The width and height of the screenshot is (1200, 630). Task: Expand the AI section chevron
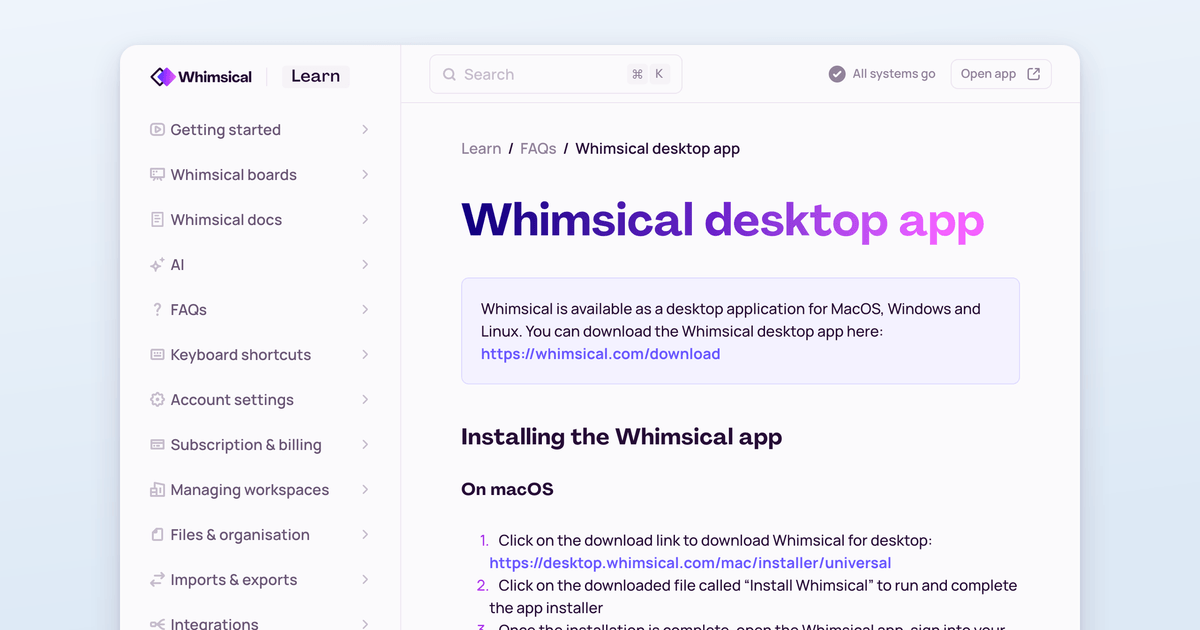(x=365, y=264)
